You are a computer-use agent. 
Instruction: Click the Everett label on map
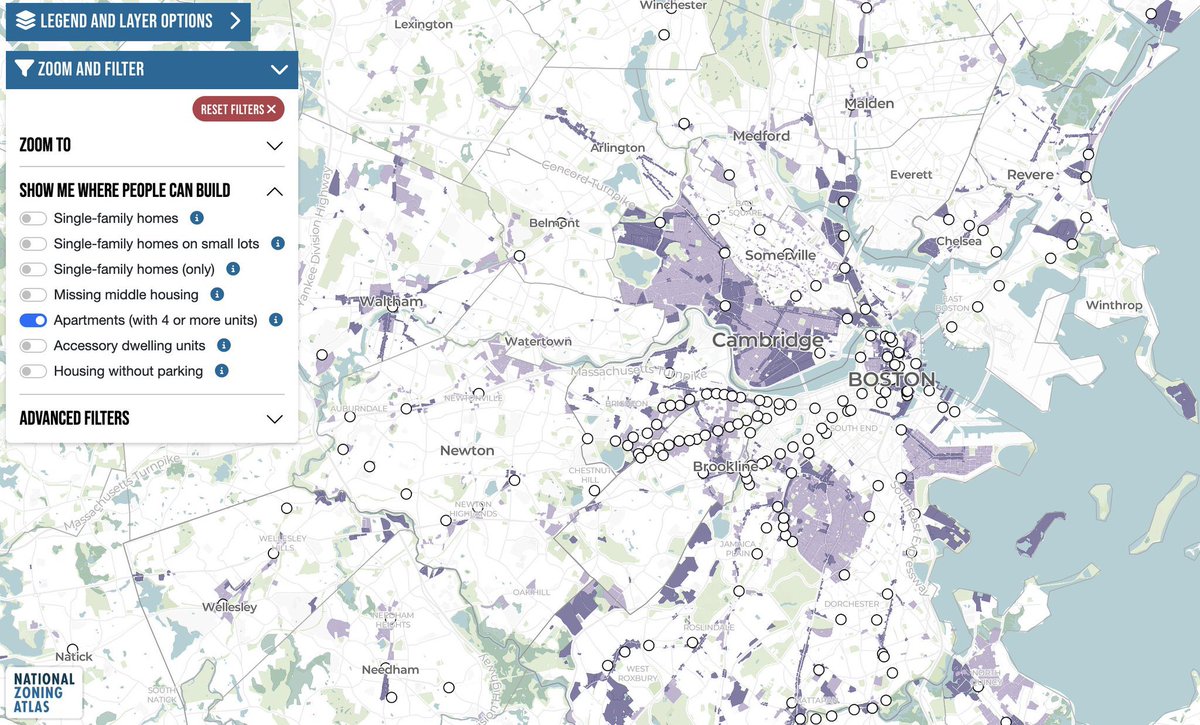(911, 174)
